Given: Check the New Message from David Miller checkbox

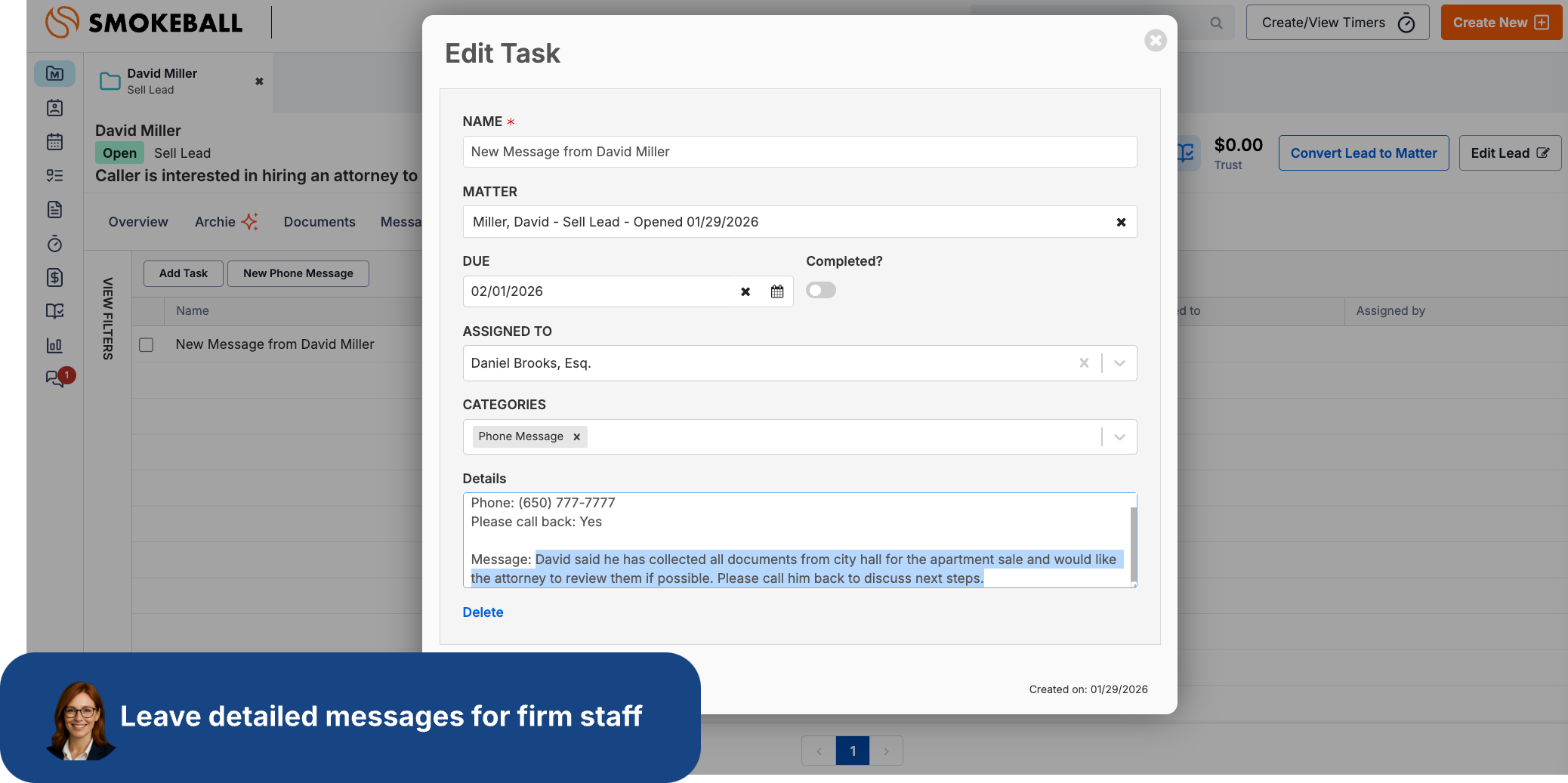Looking at the screenshot, I should point(147,345).
